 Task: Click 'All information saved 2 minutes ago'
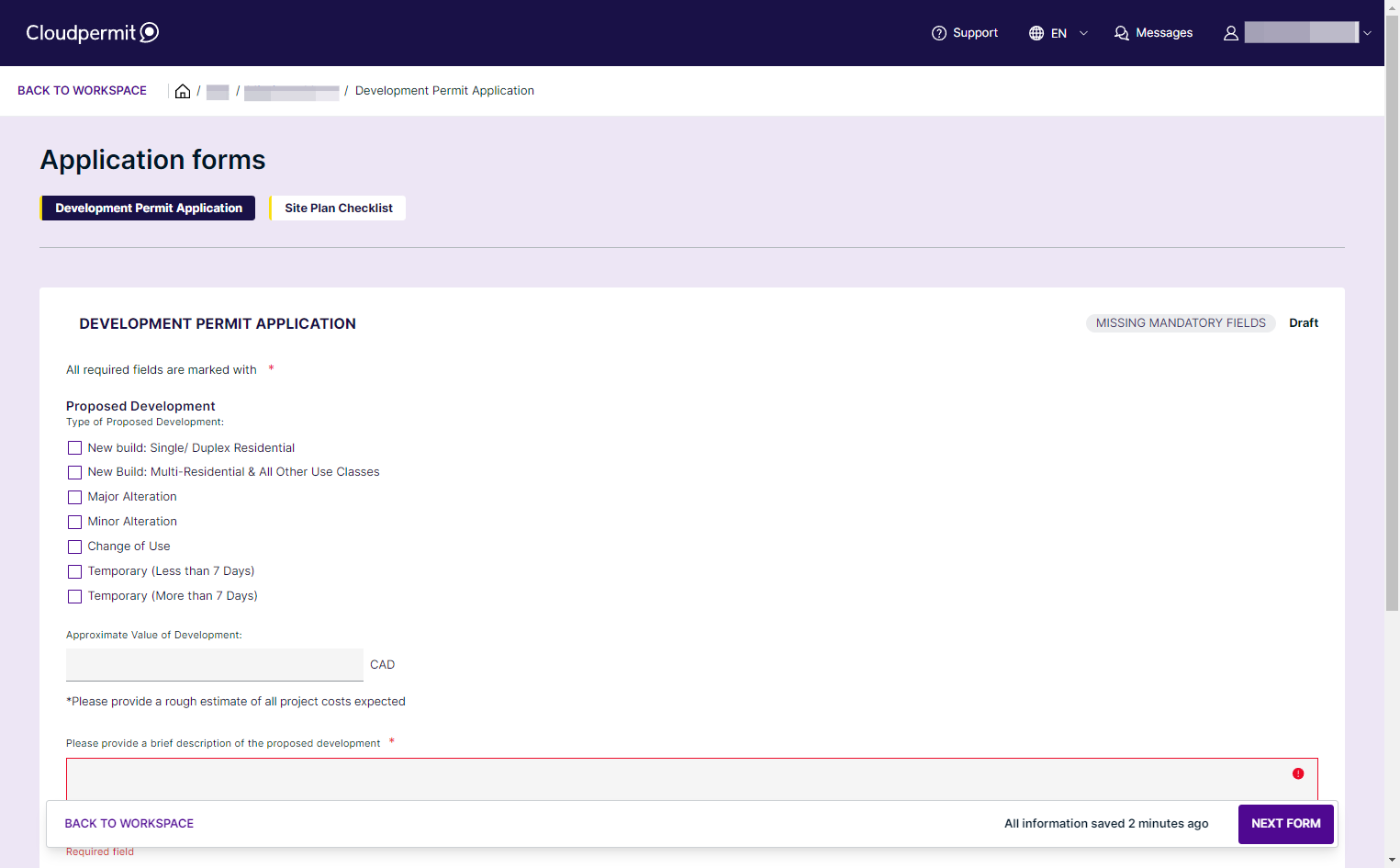tap(1106, 824)
